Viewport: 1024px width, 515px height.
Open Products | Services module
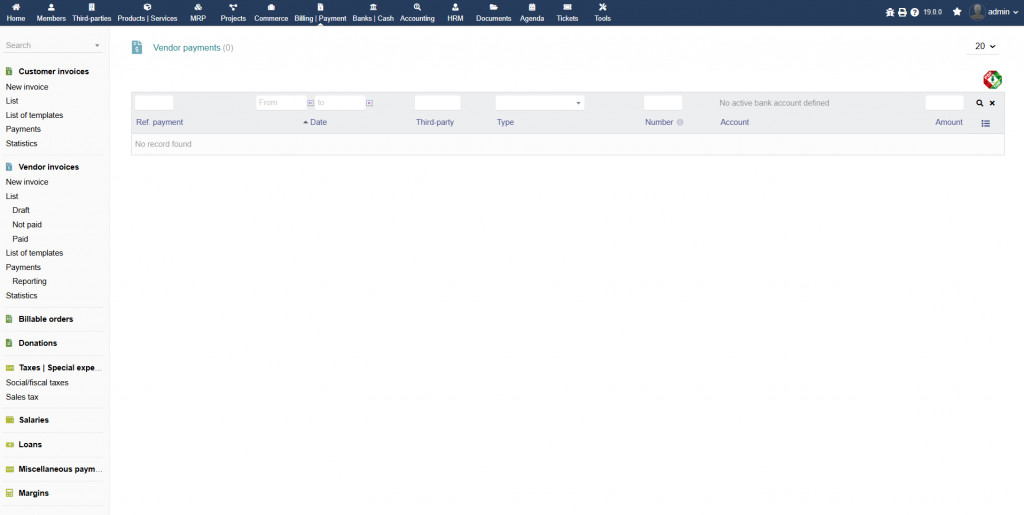(148, 13)
